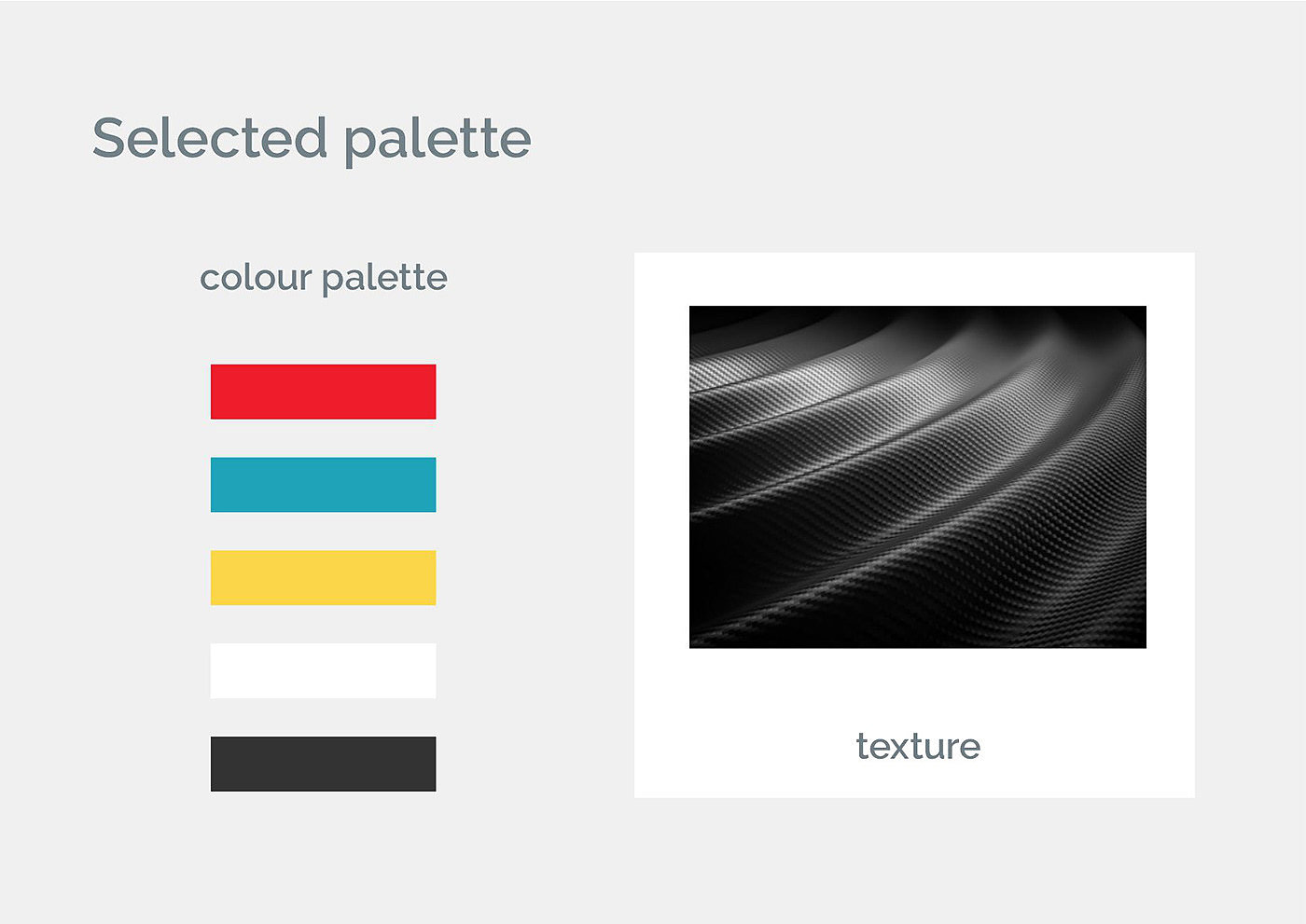1306x924 pixels.
Task: Click the word "colour" in the subheading
Action: 256,278
